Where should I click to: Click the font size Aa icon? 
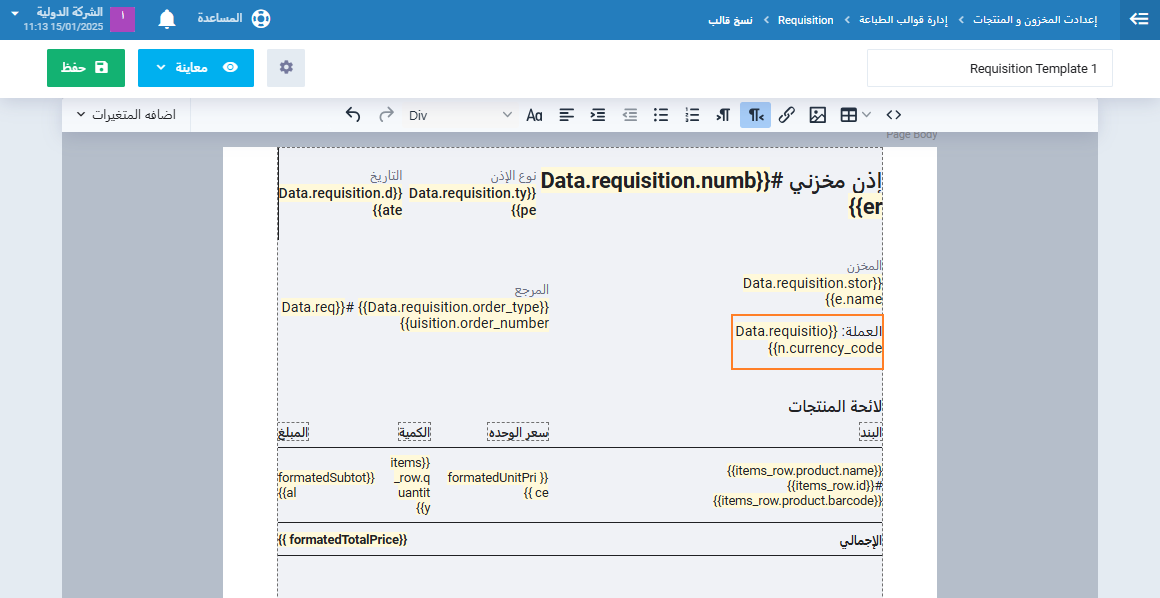click(535, 115)
